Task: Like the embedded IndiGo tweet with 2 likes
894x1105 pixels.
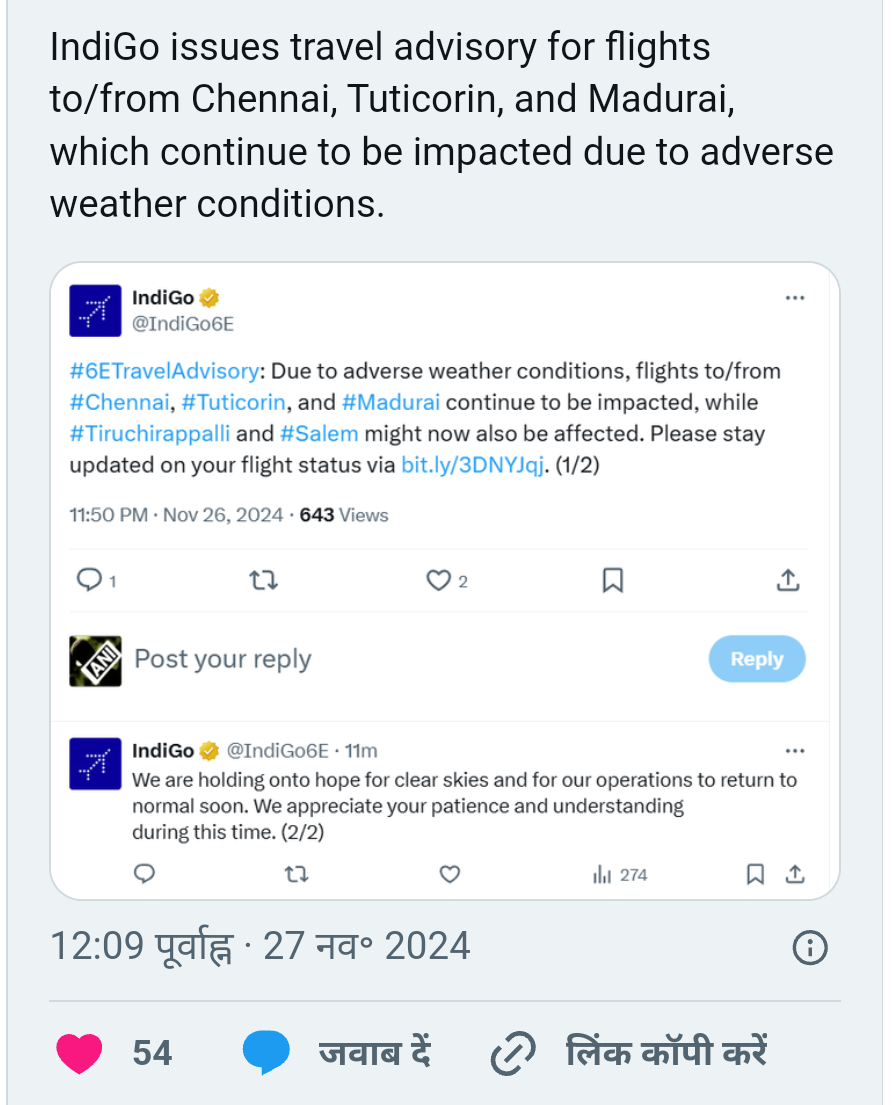Action: click(x=438, y=580)
